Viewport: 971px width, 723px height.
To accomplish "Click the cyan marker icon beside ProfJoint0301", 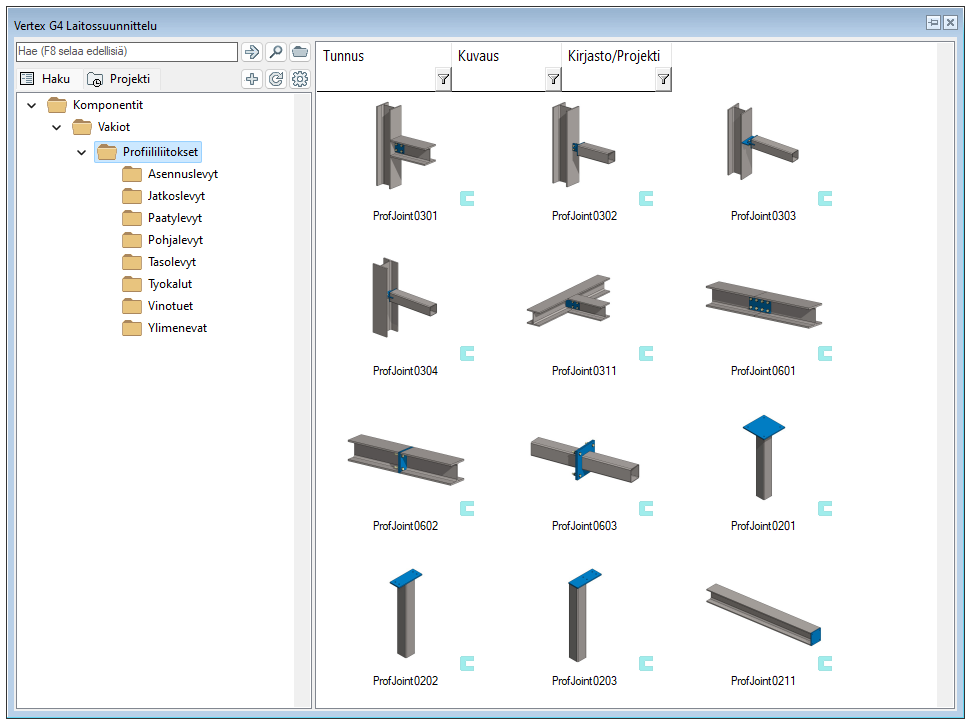I will (x=467, y=198).
